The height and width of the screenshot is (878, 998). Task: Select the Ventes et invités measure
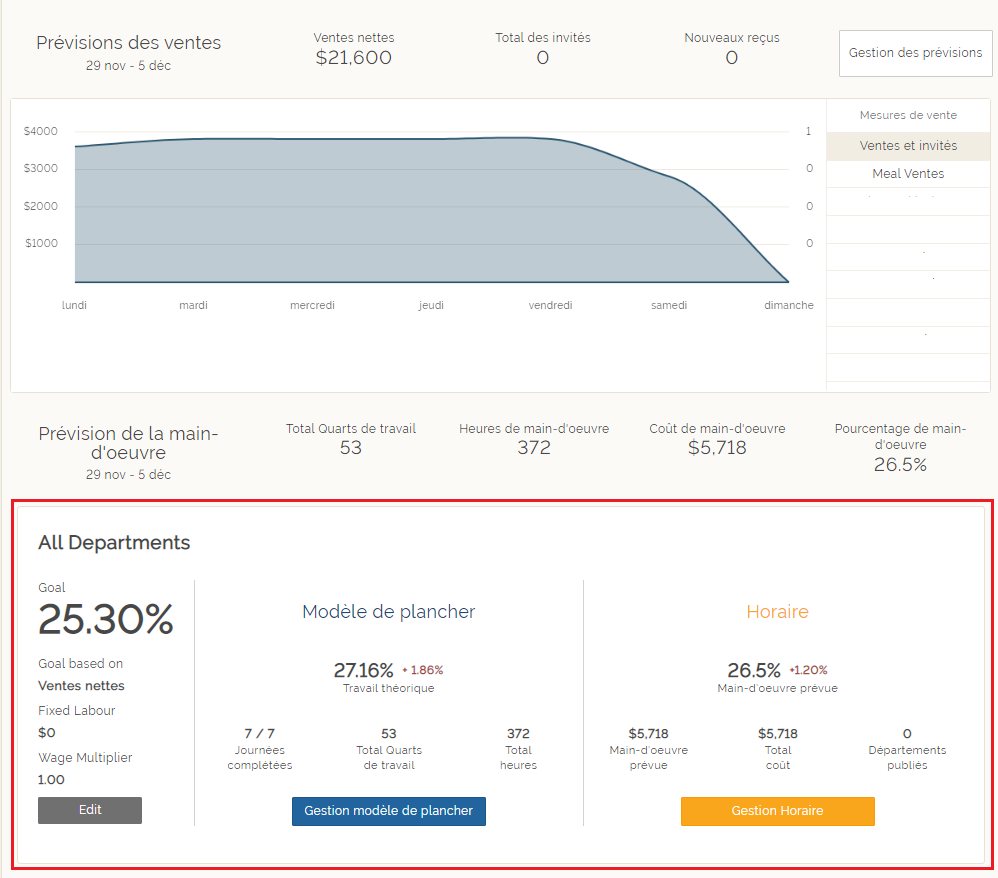(908, 146)
